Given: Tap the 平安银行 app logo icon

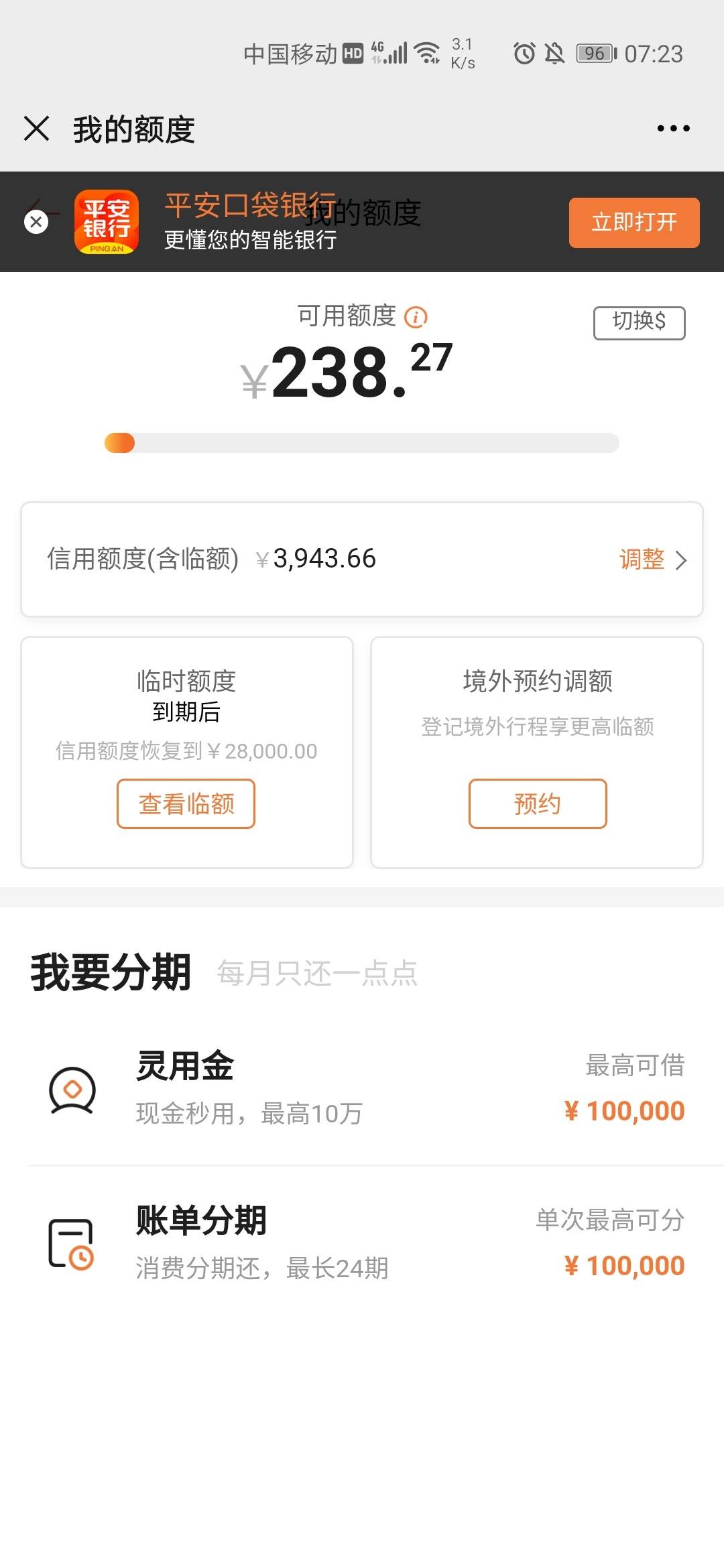Looking at the screenshot, I should [x=107, y=222].
